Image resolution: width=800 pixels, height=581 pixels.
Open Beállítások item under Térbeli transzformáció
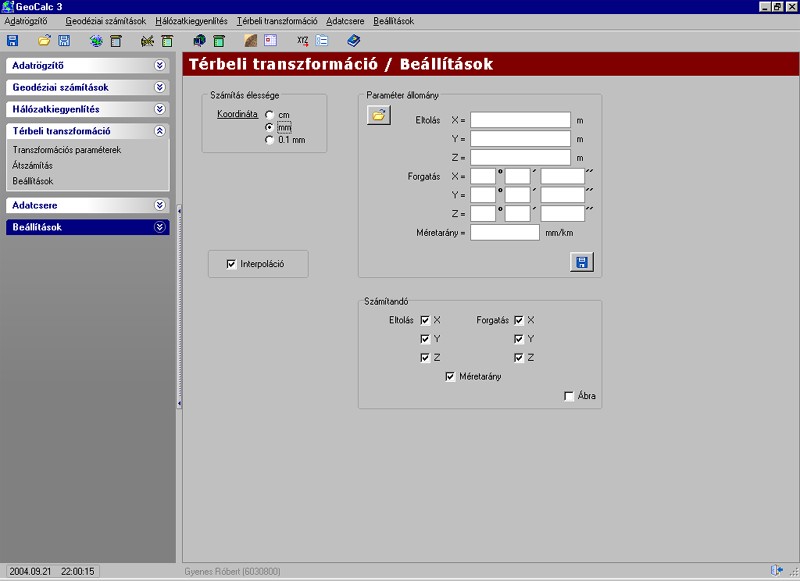pos(33,181)
